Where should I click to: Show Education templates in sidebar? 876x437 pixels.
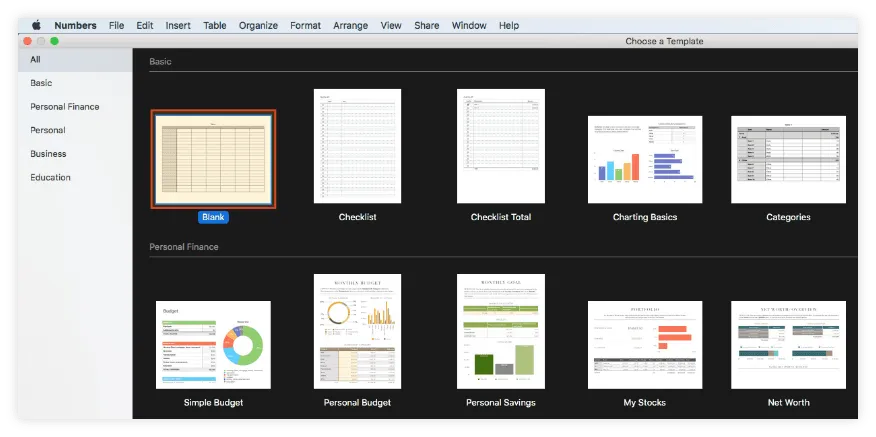point(50,178)
